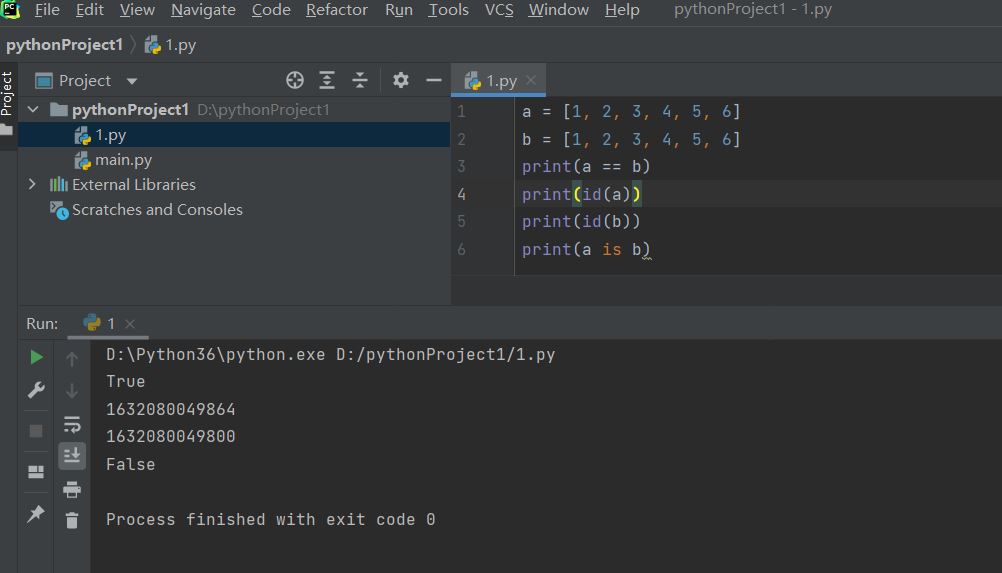Hide the Project panel with minus button
Screen dimensions: 1002x573
[433, 80]
